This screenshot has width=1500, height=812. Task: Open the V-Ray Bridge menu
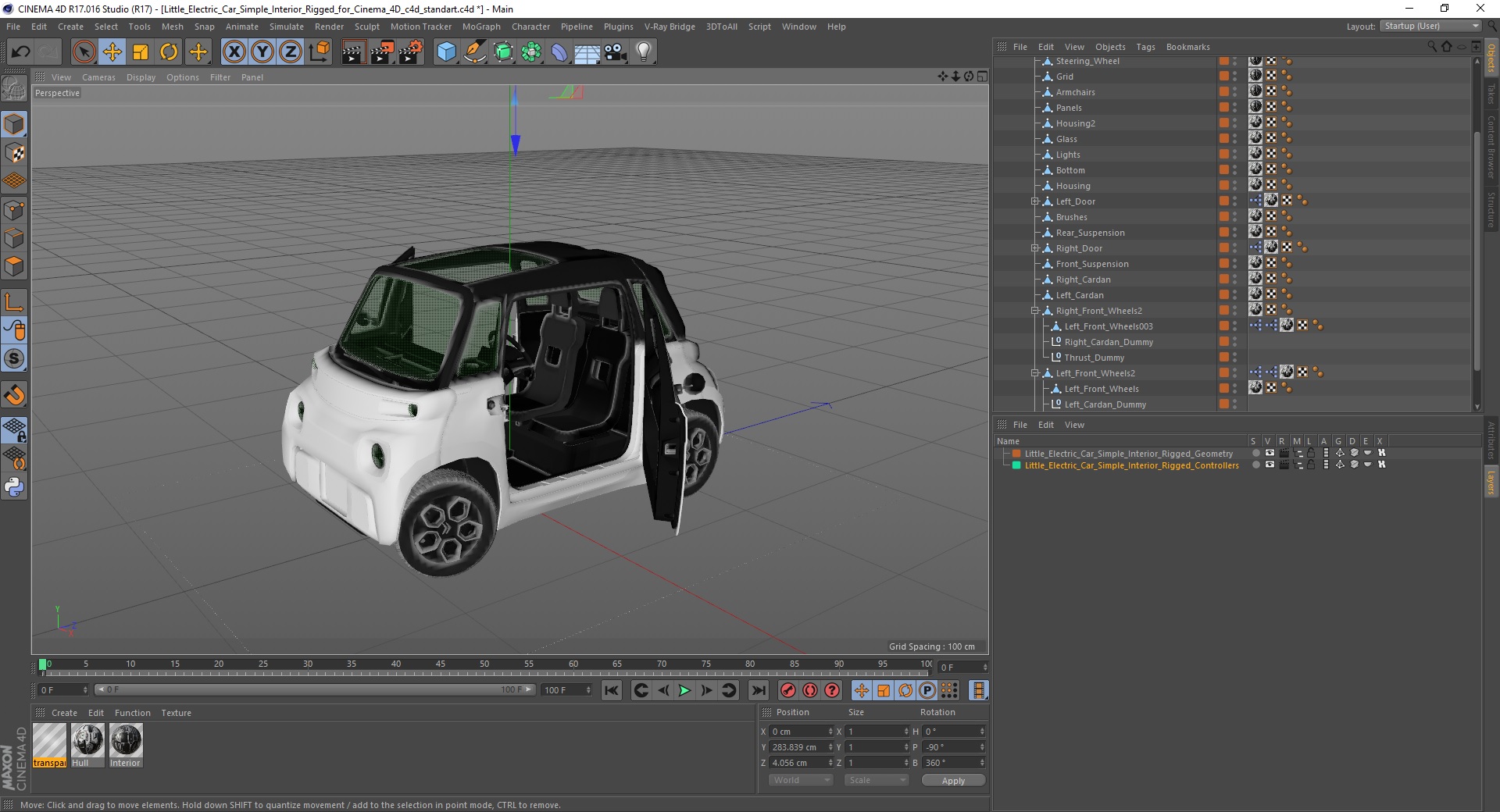point(670,27)
